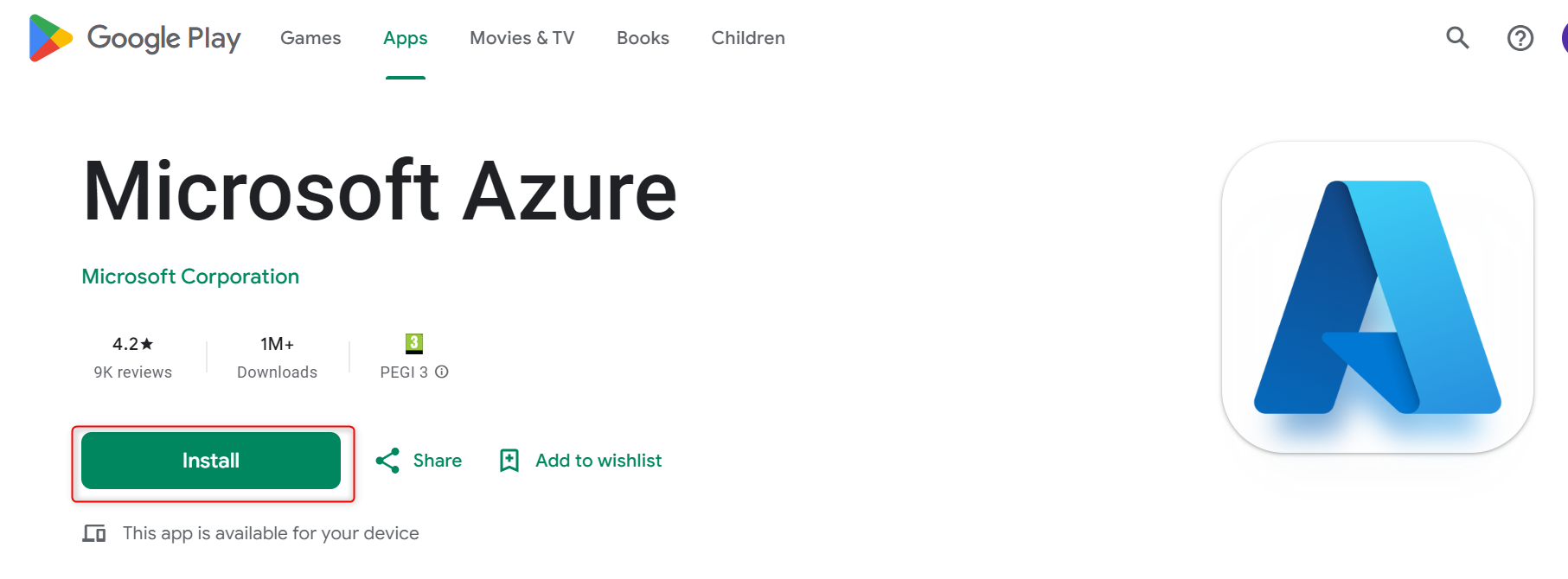Open the Books tab
The image size is (1568, 579).
[643, 38]
